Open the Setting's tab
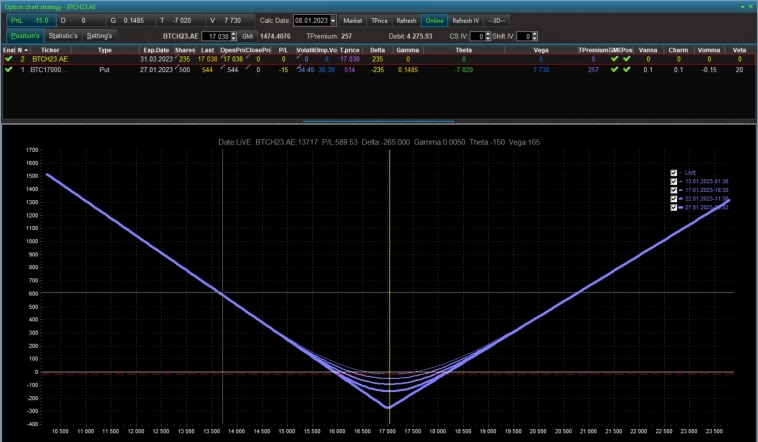Viewport: 758px width, 442px height. (99, 36)
